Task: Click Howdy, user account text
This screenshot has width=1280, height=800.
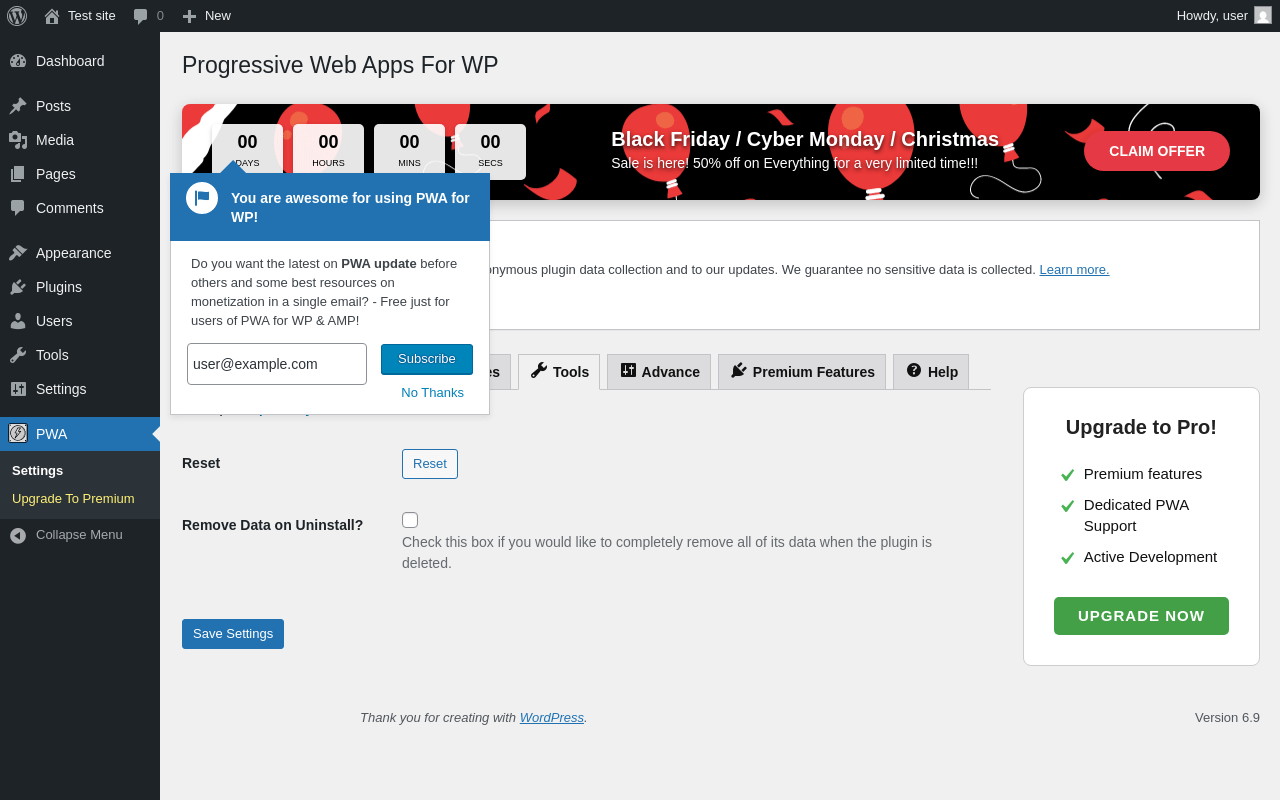Action: (x=1212, y=15)
